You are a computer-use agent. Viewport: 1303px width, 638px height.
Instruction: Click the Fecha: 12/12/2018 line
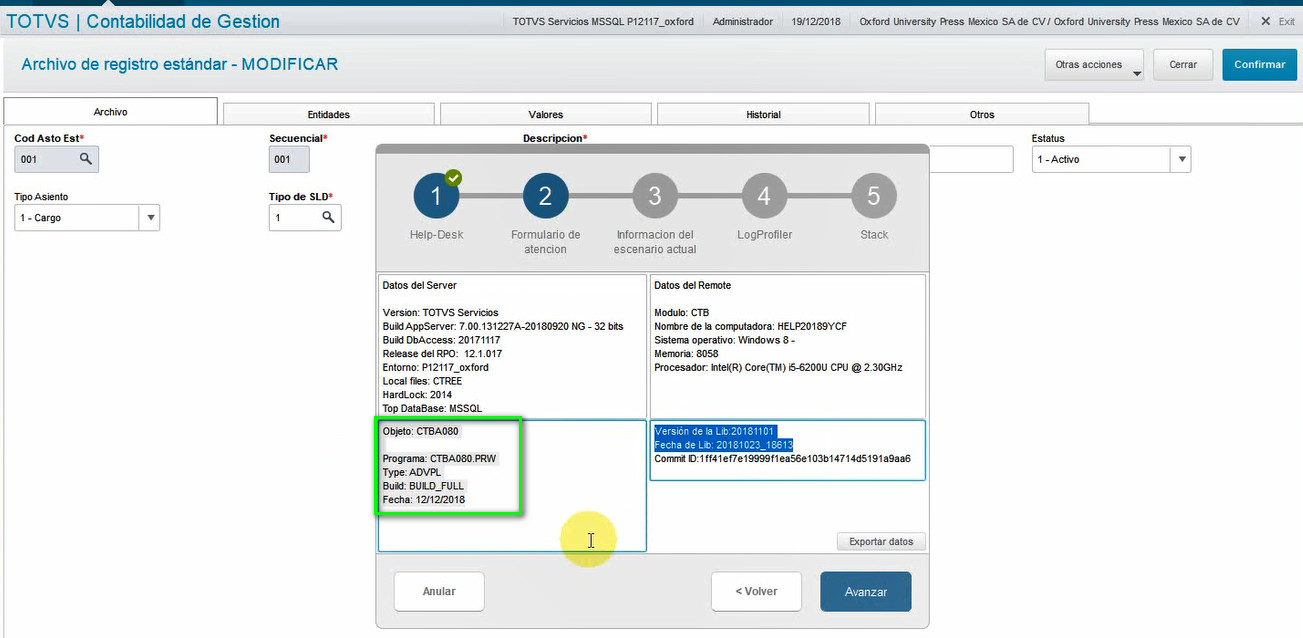click(423, 499)
